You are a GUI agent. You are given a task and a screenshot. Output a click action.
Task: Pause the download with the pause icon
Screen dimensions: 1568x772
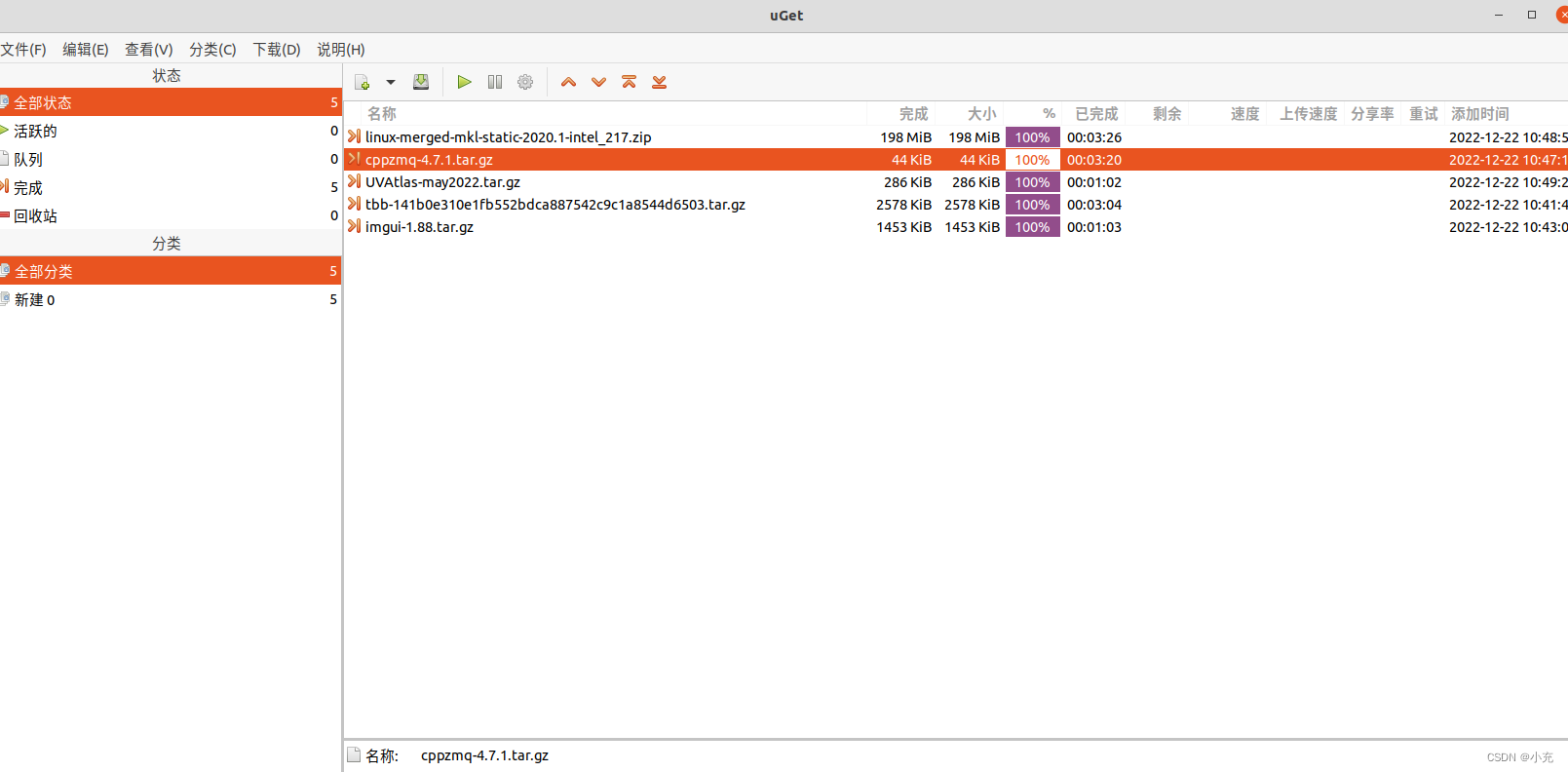tap(495, 82)
